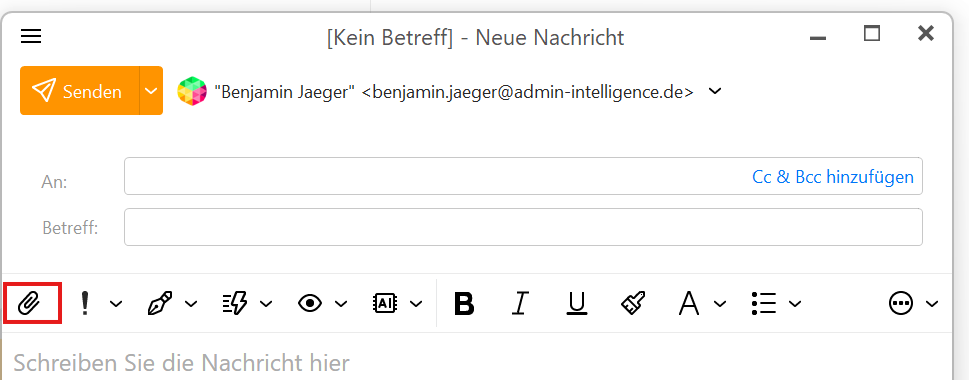Click the exclamation mark priority icon
969x380 pixels.
pyautogui.click(x=85, y=303)
